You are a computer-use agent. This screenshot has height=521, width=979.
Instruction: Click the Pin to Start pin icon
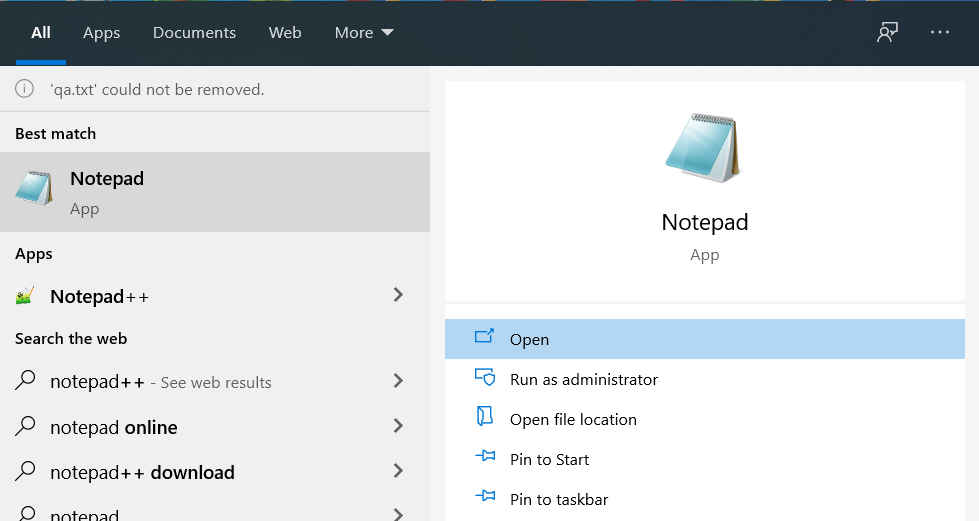[485, 456]
